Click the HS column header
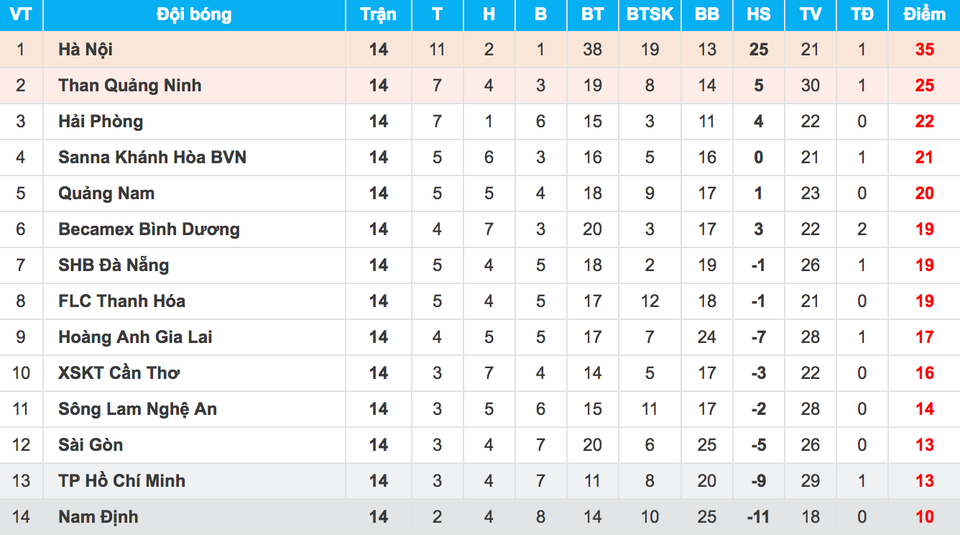The image size is (960, 535). pyautogui.click(x=758, y=14)
